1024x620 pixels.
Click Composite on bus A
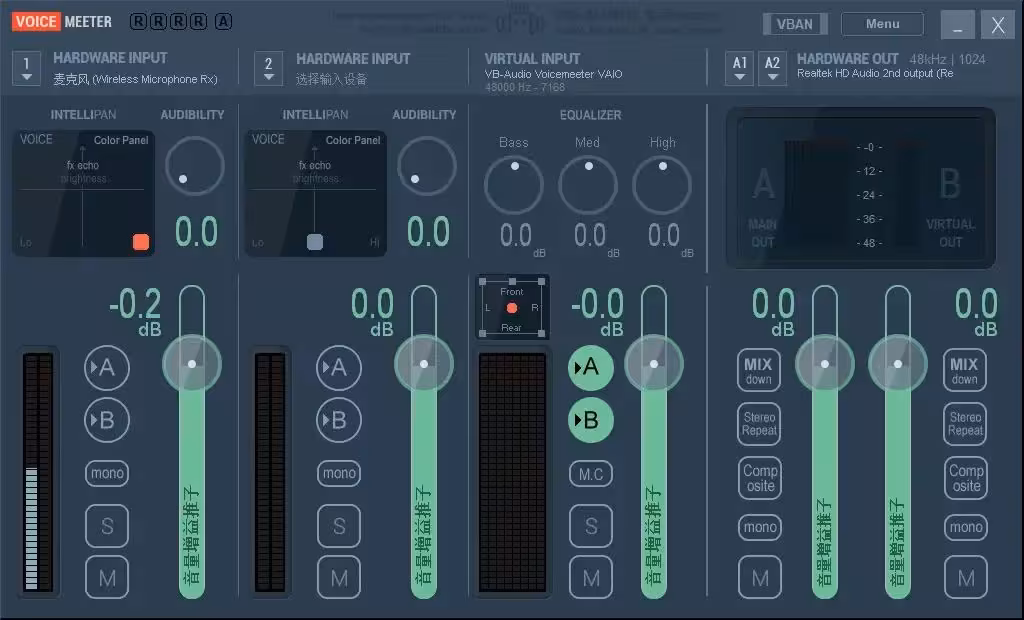pyautogui.click(x=760, y=478)
